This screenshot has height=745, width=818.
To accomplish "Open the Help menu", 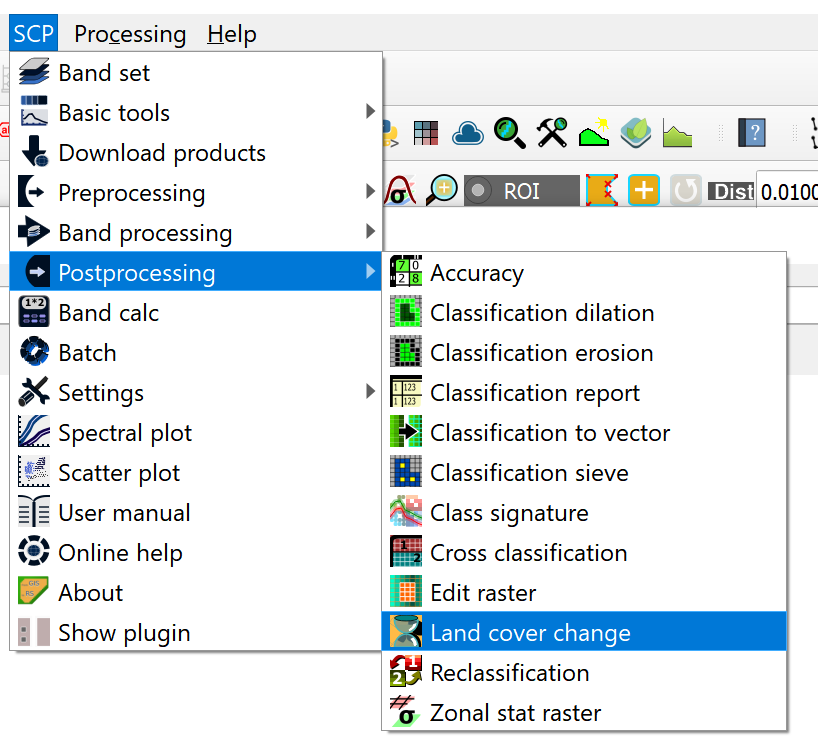I will 232,34.
